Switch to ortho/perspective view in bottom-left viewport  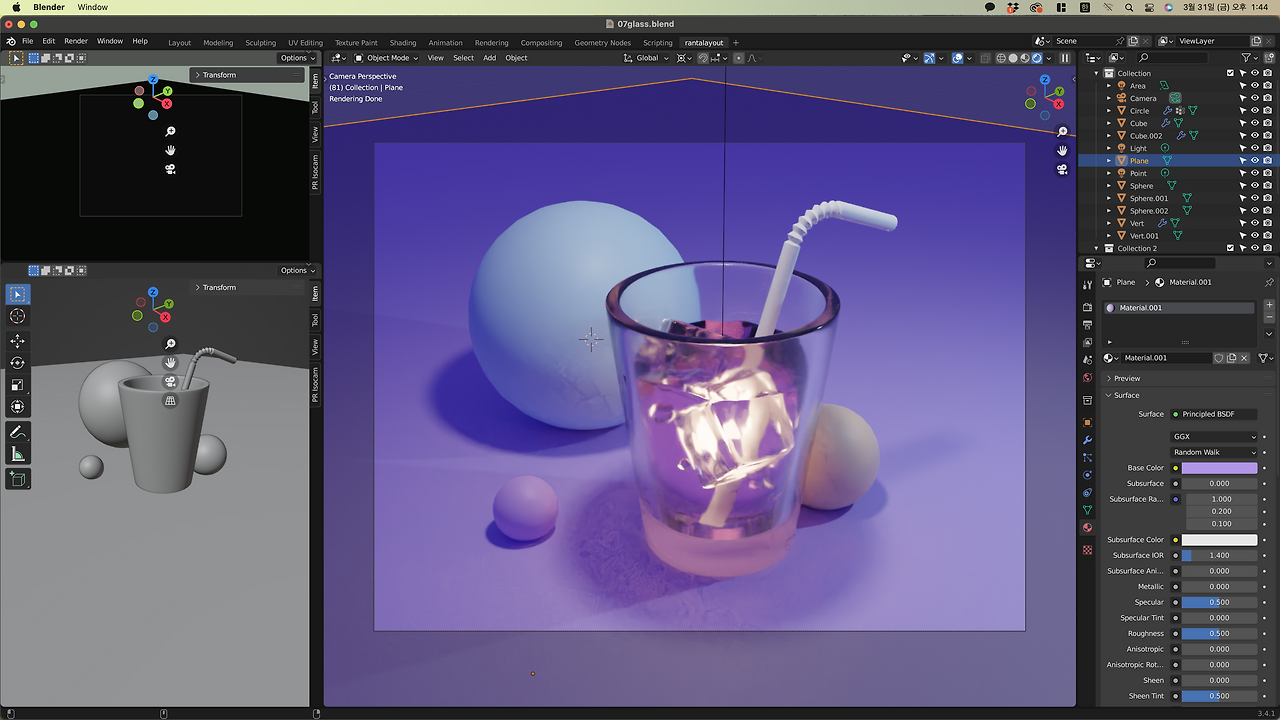(171, 400)
